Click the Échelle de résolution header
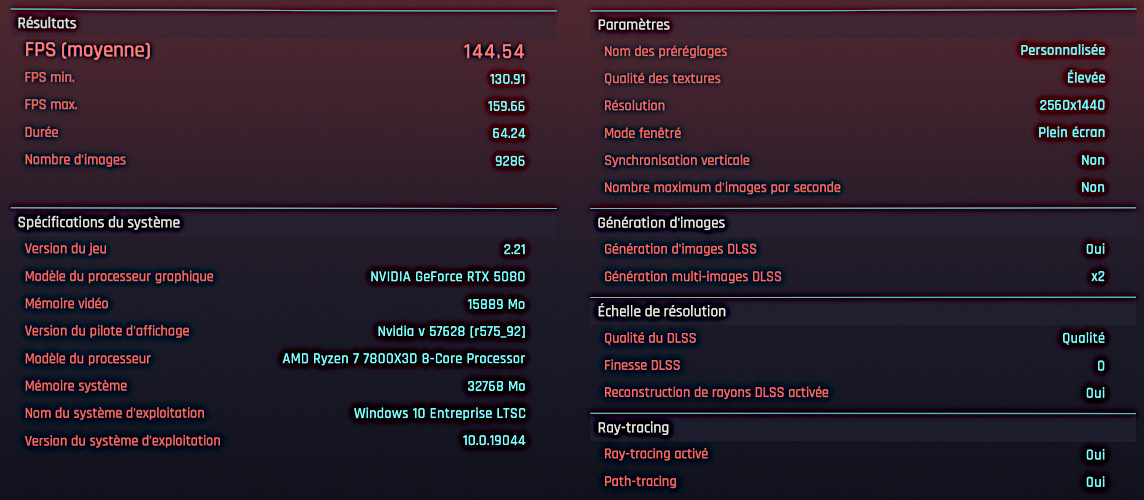This screenshot has height=500, width=1144. coord(662,311)
